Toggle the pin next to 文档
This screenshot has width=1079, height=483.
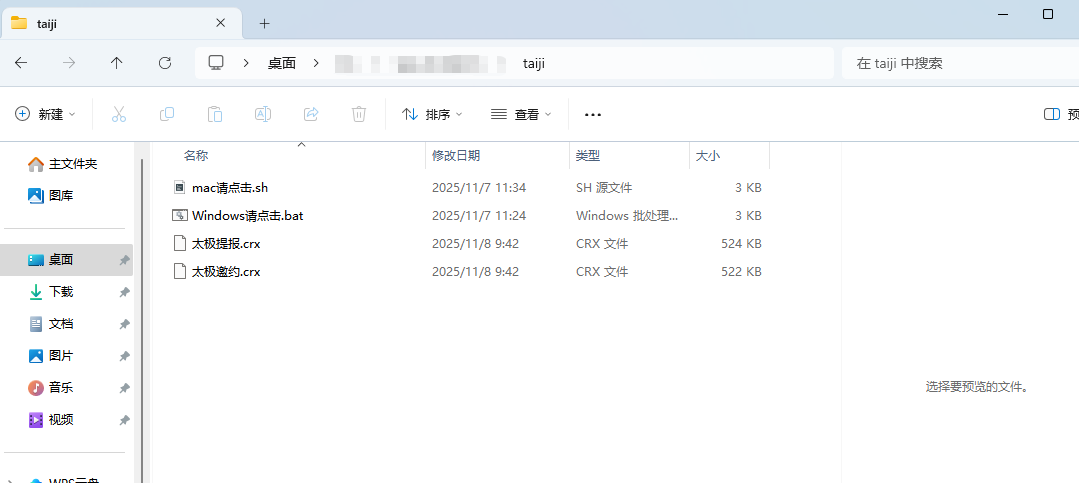124,324
